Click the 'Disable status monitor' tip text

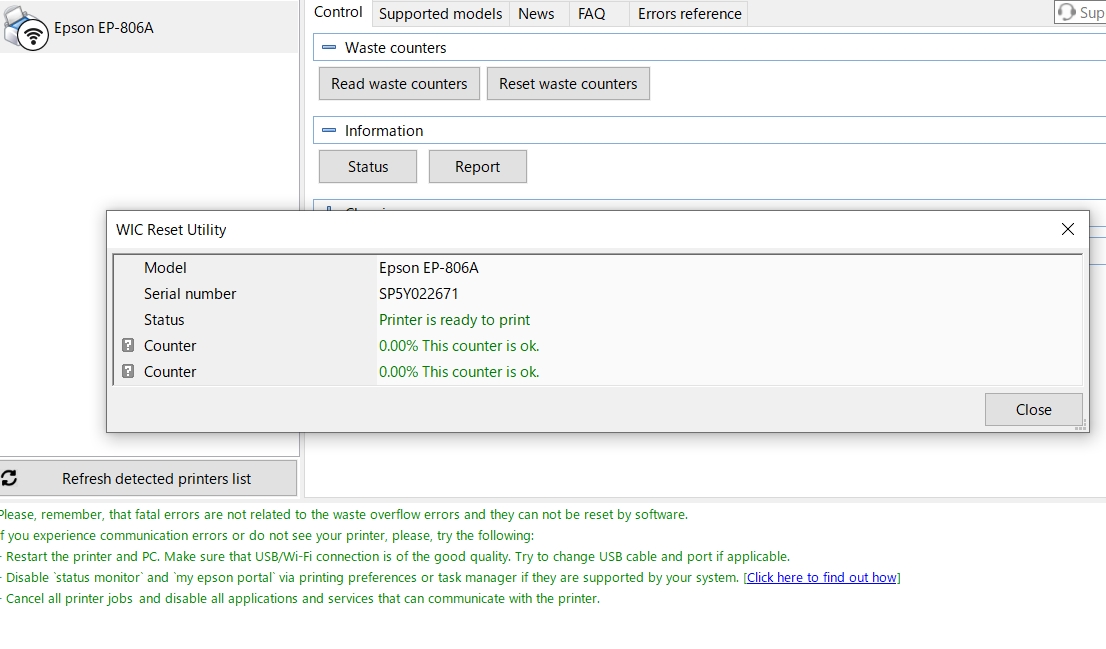370,578
